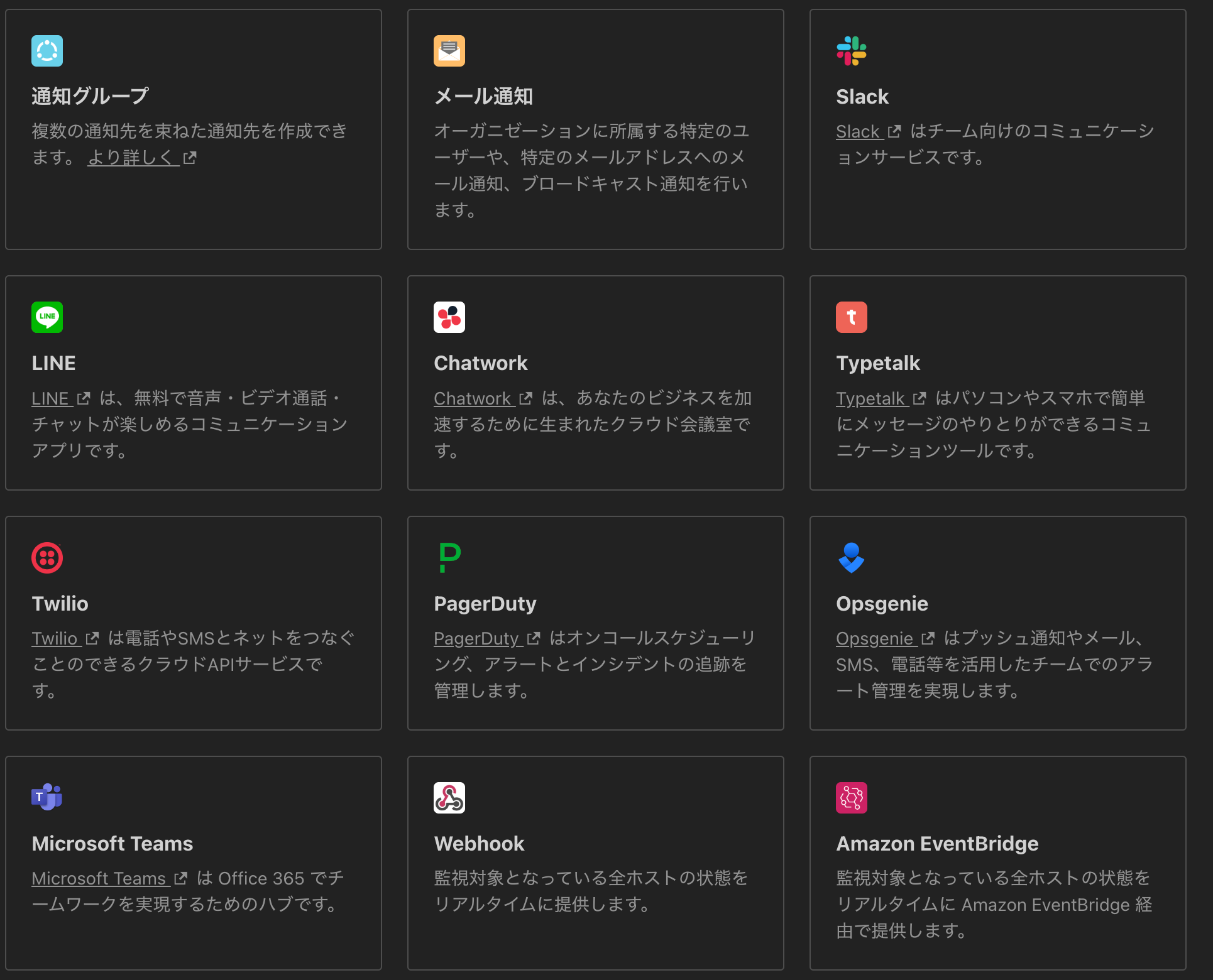Select the Slack icon

(852, 51)
